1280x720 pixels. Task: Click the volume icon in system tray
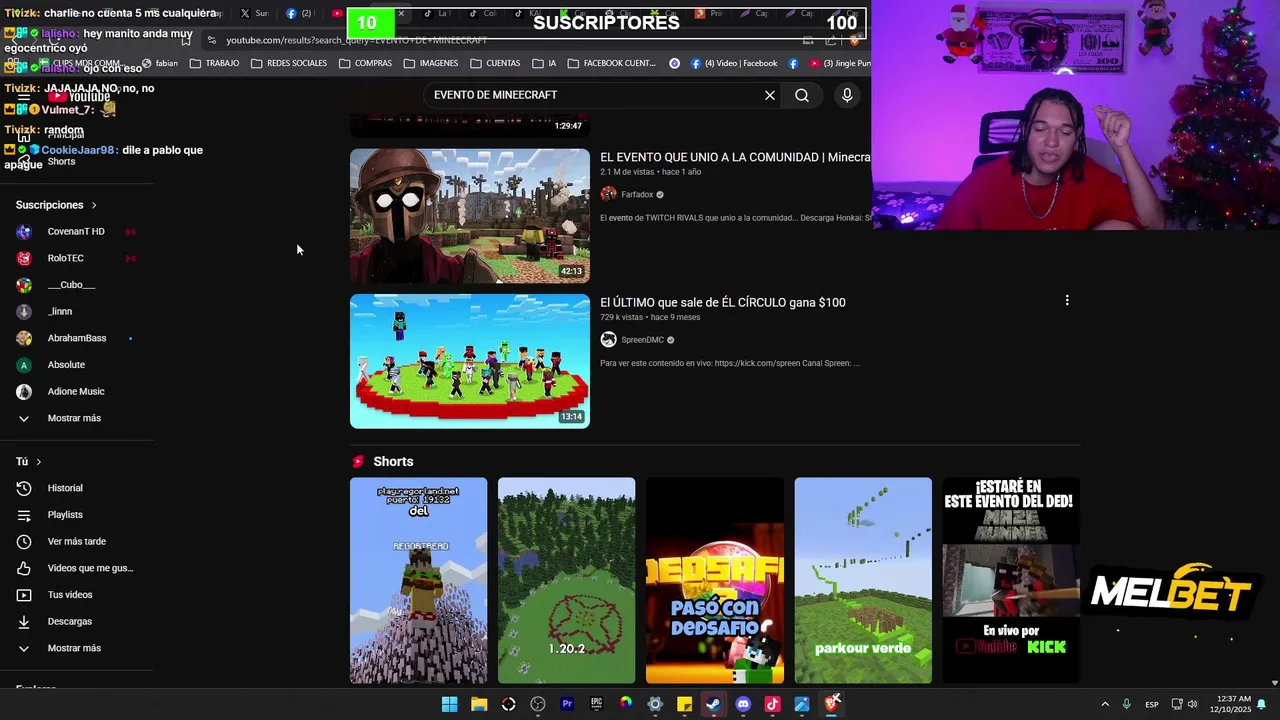pyautogui.click(x=1192, y=704)
